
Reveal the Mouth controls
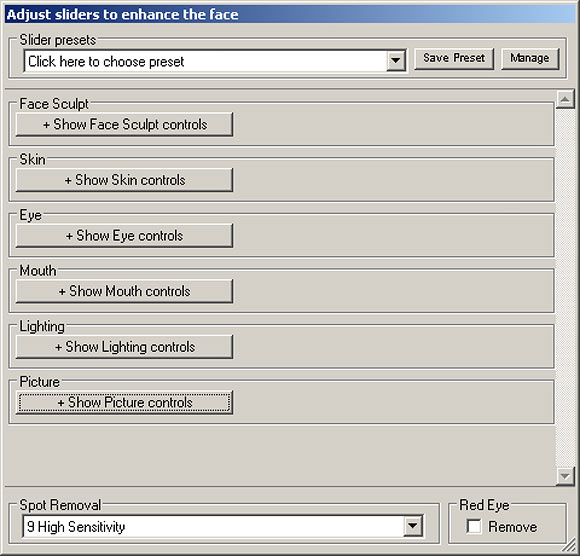point(124,291)
